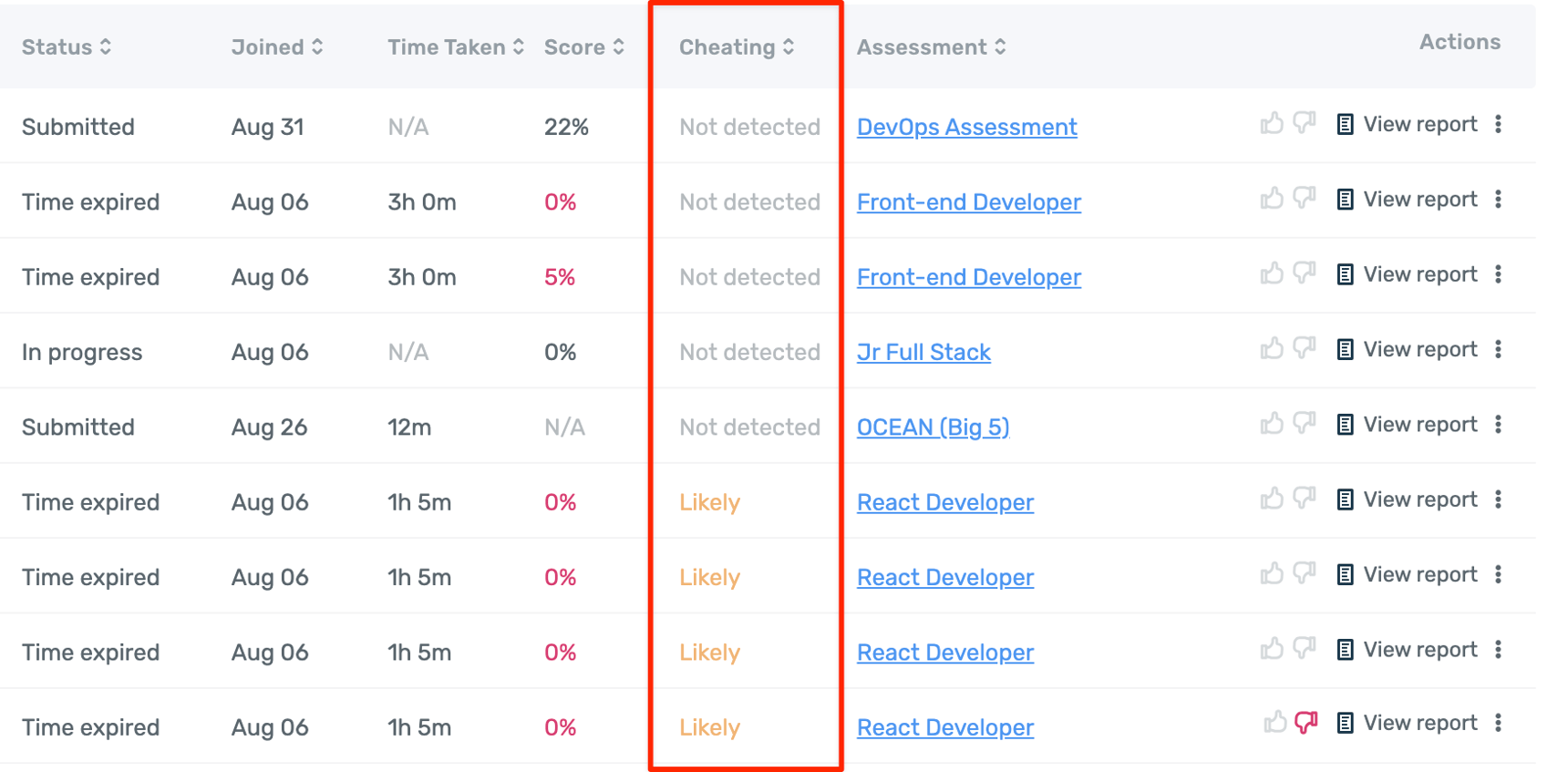The image size is (1568, 772).
Task: Click the thumbs up icon for the In progress candidate
Action: 1274,348
